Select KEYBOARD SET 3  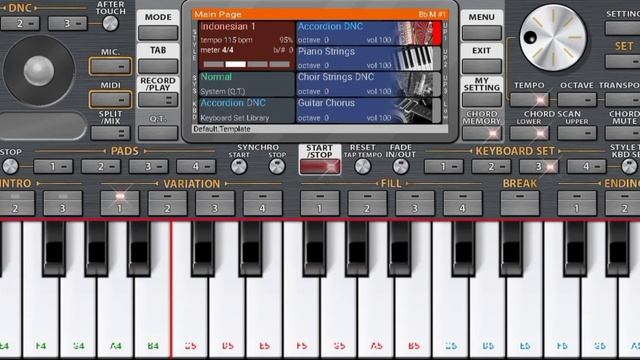(538, 167)
